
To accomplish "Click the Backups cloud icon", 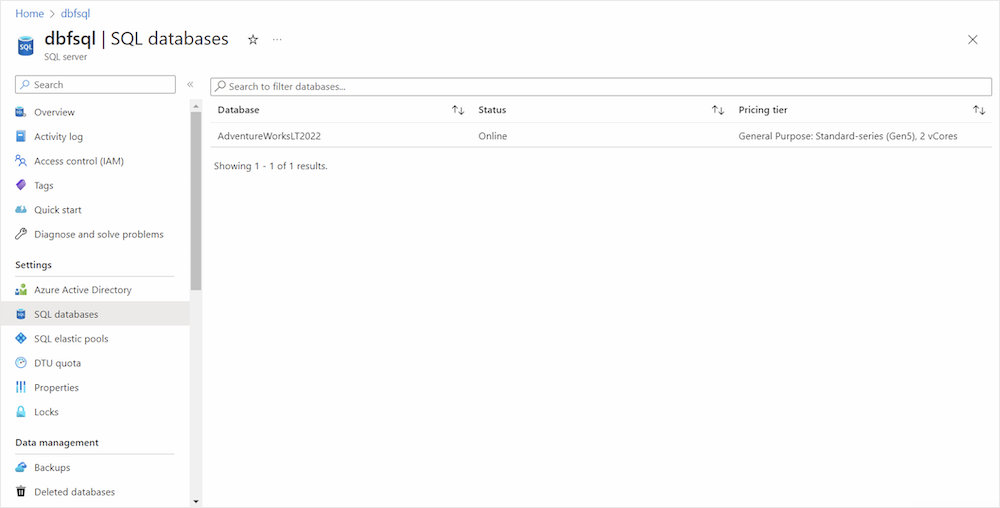I will point(21,467).
